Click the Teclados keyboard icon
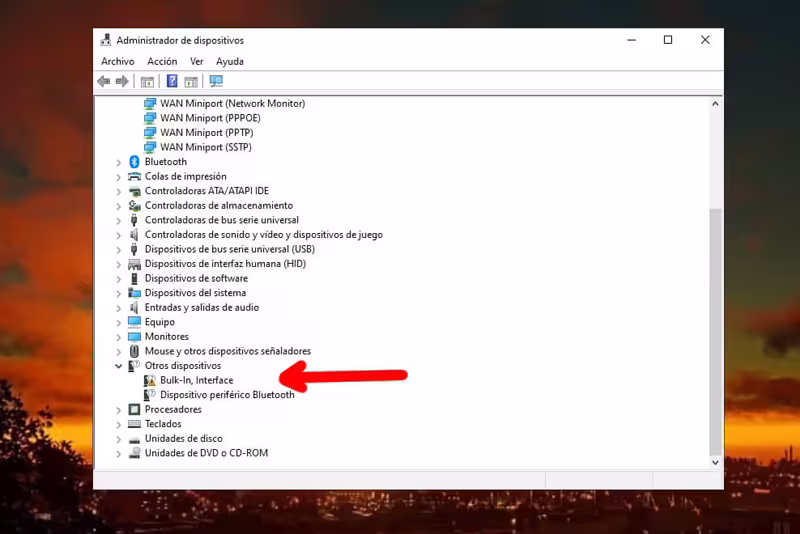This screenshot has height=534, width=800. click(134, 424)
